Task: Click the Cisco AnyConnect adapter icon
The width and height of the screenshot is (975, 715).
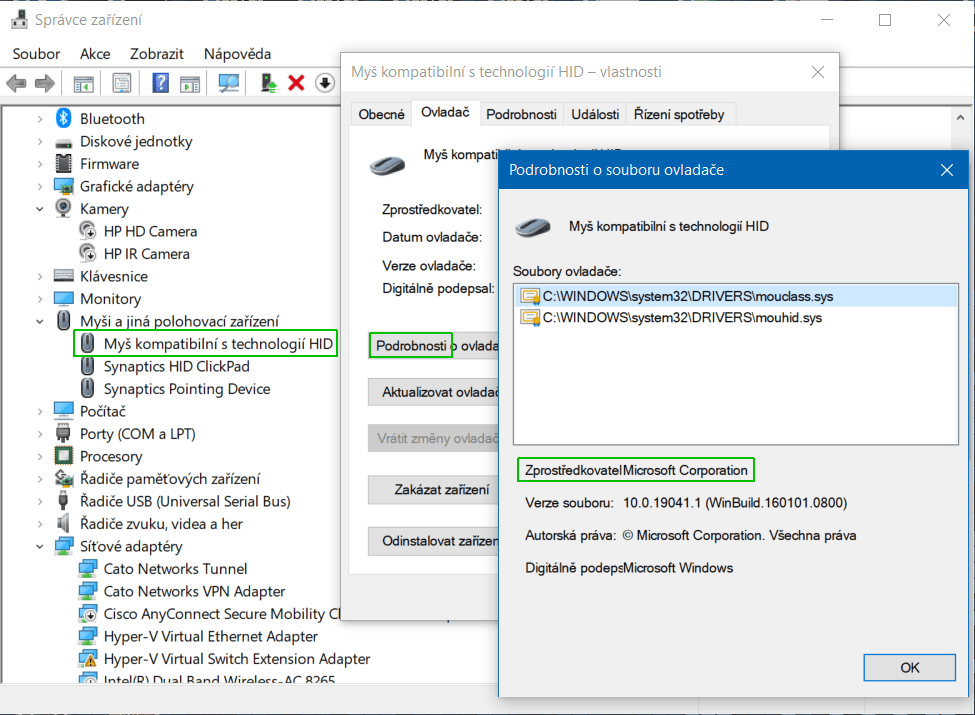Action: click(88, 614)
